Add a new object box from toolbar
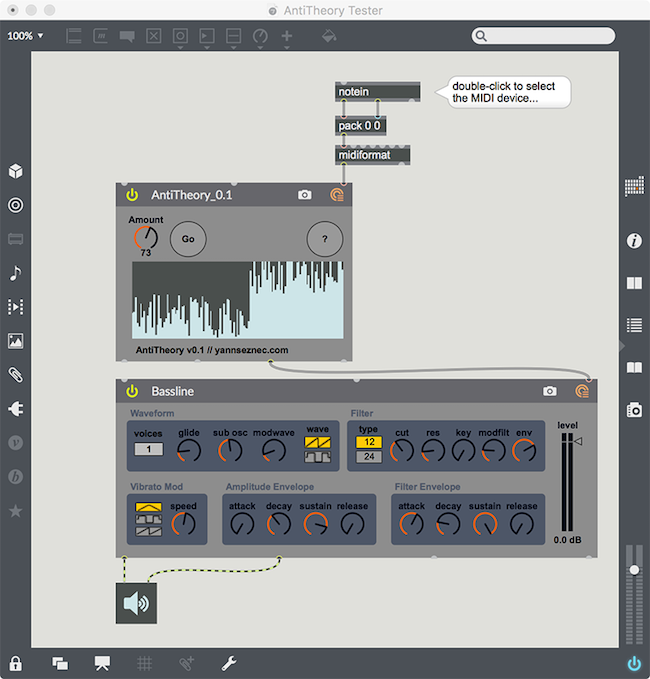 [74, 36]
